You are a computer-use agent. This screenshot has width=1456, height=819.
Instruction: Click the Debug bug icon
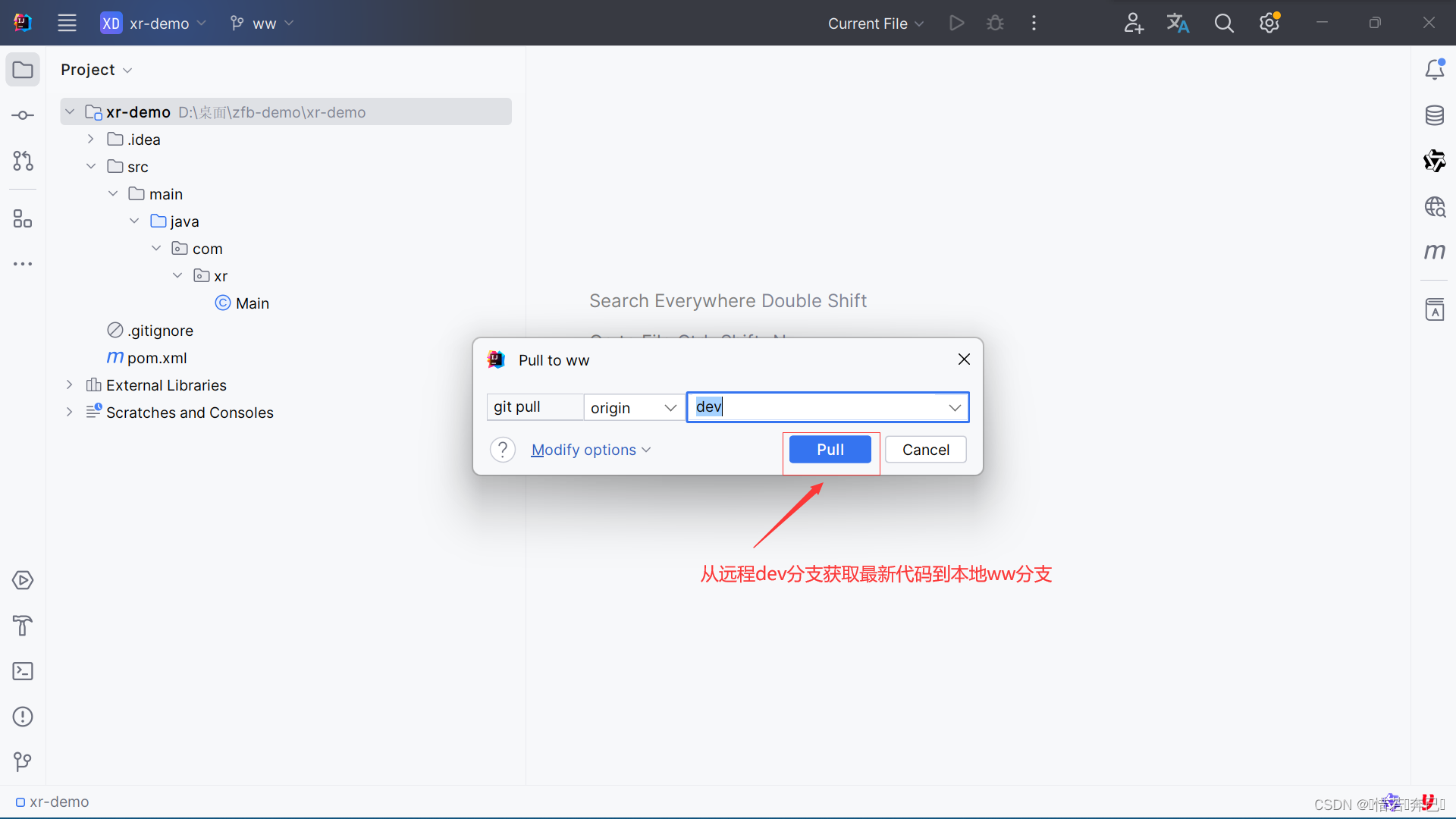[x=995, y=23]
